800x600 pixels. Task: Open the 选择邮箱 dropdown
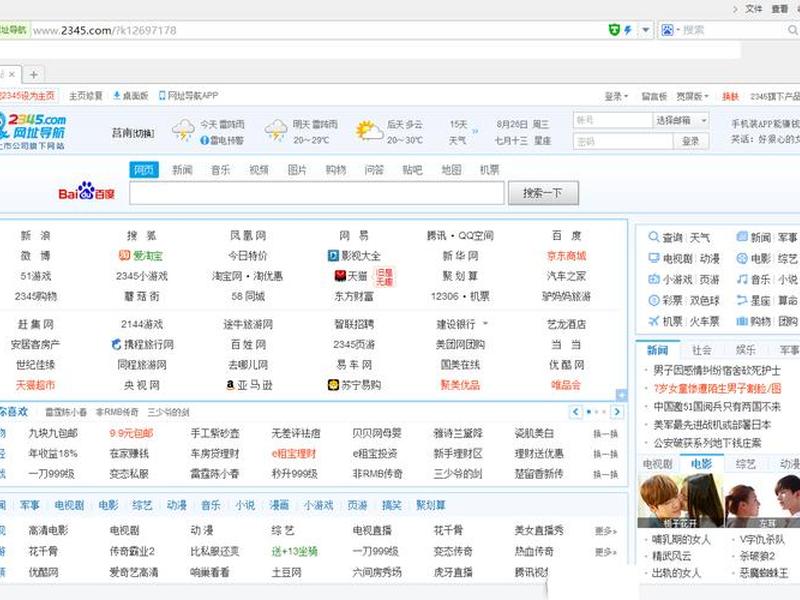click(681, 120)
